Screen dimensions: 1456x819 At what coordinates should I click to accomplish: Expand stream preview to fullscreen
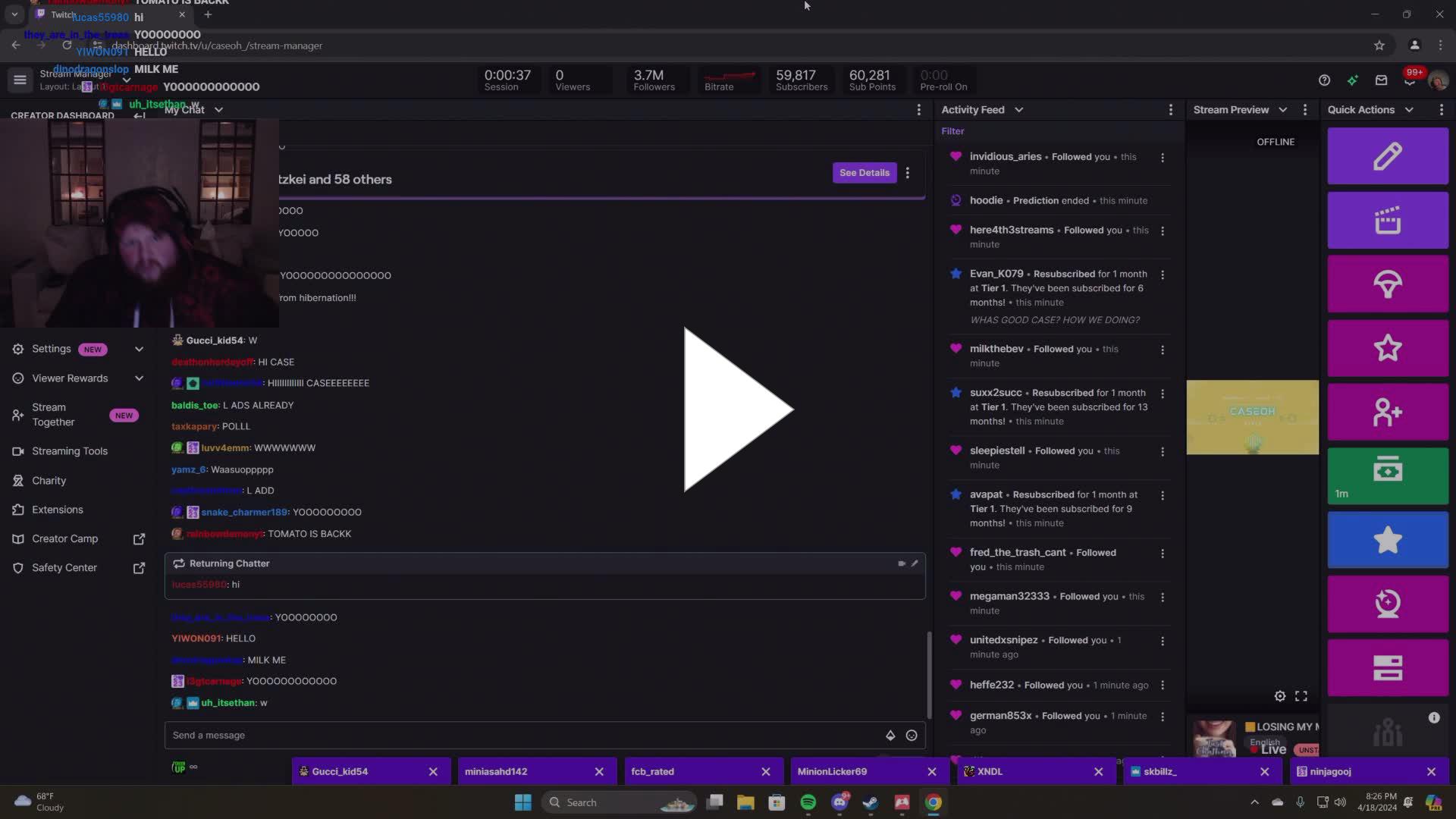[x=1302, y=695]
